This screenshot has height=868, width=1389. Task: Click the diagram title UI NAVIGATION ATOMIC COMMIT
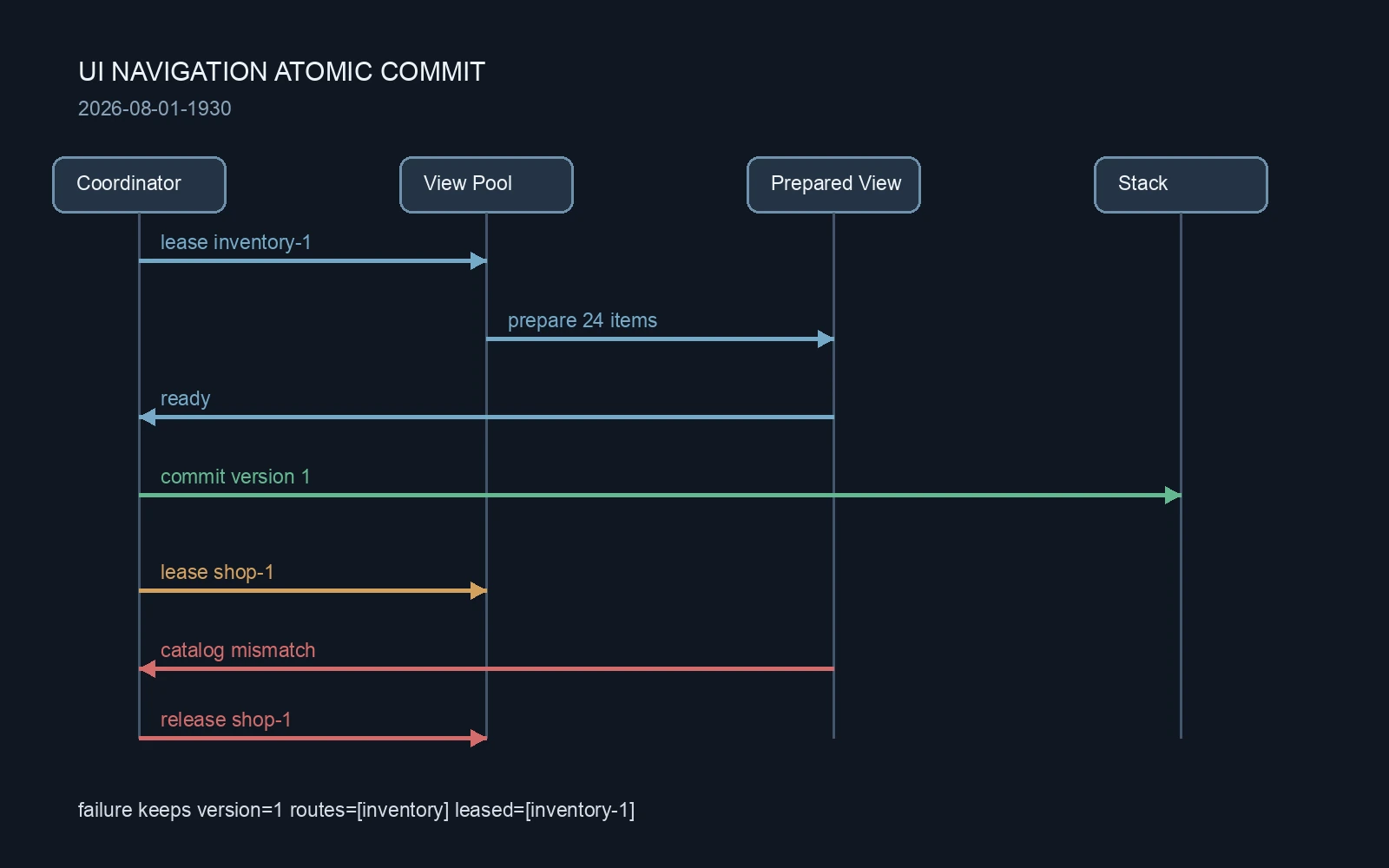pyautogui.click(x=281, y=72)
